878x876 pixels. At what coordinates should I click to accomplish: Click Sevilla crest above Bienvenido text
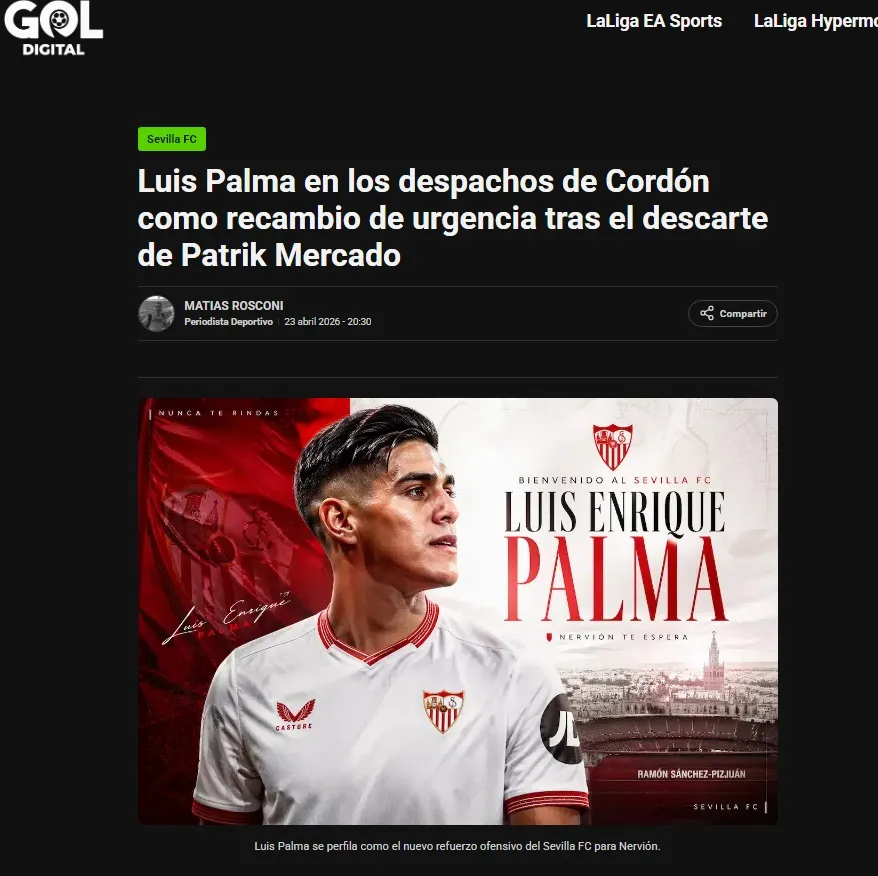pos(613,446)
